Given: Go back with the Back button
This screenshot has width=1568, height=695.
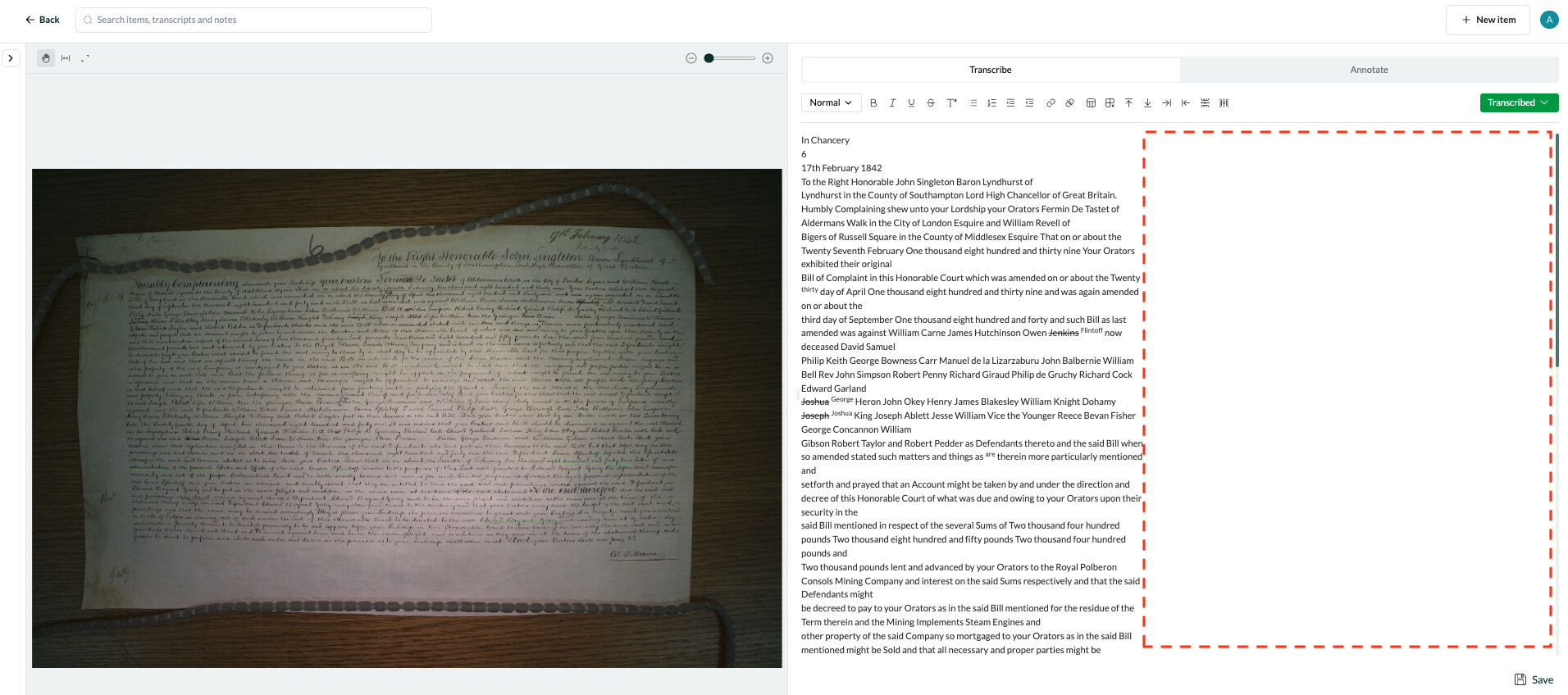Looking at the screenshot, I should click(43, 20).
